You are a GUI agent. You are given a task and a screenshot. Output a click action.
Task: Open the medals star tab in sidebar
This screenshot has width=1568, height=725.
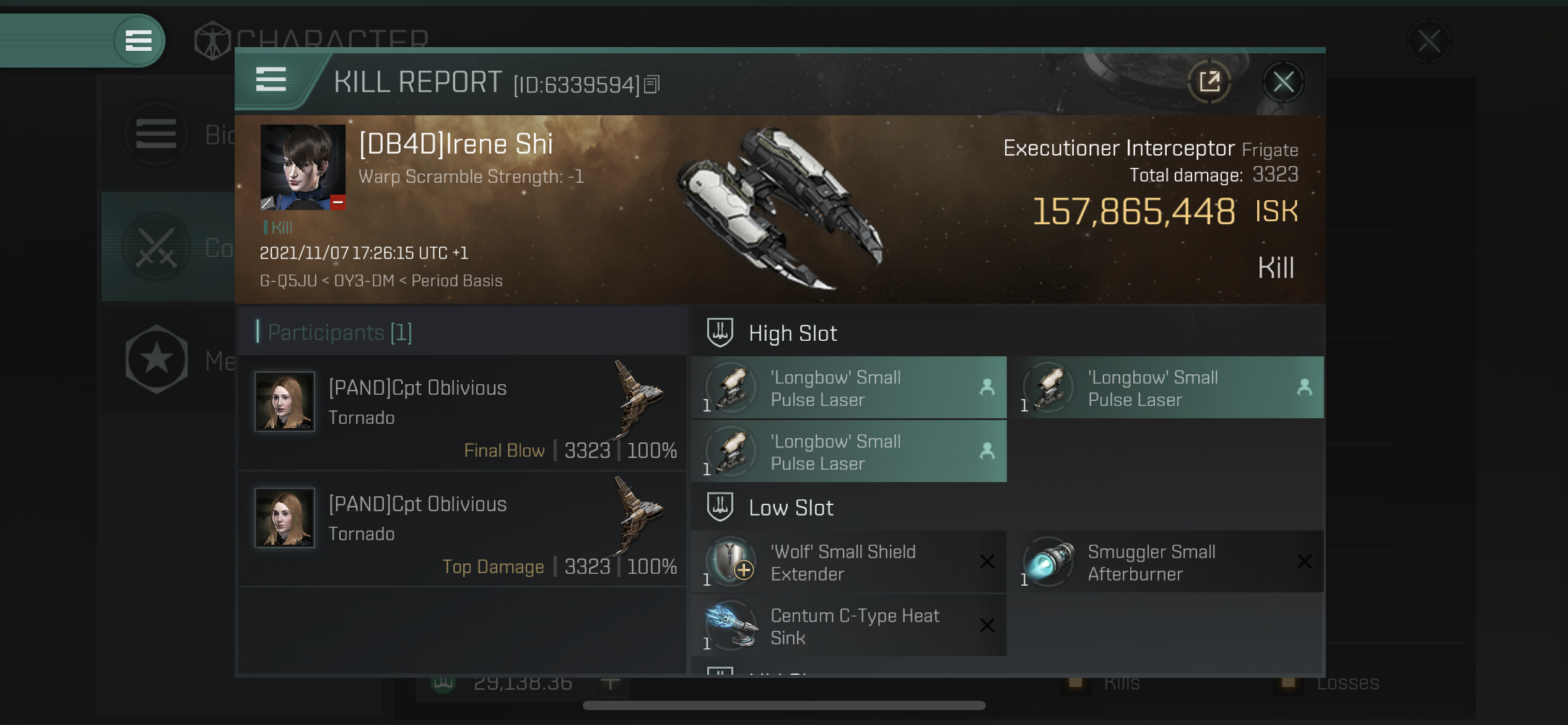[156, 359]
